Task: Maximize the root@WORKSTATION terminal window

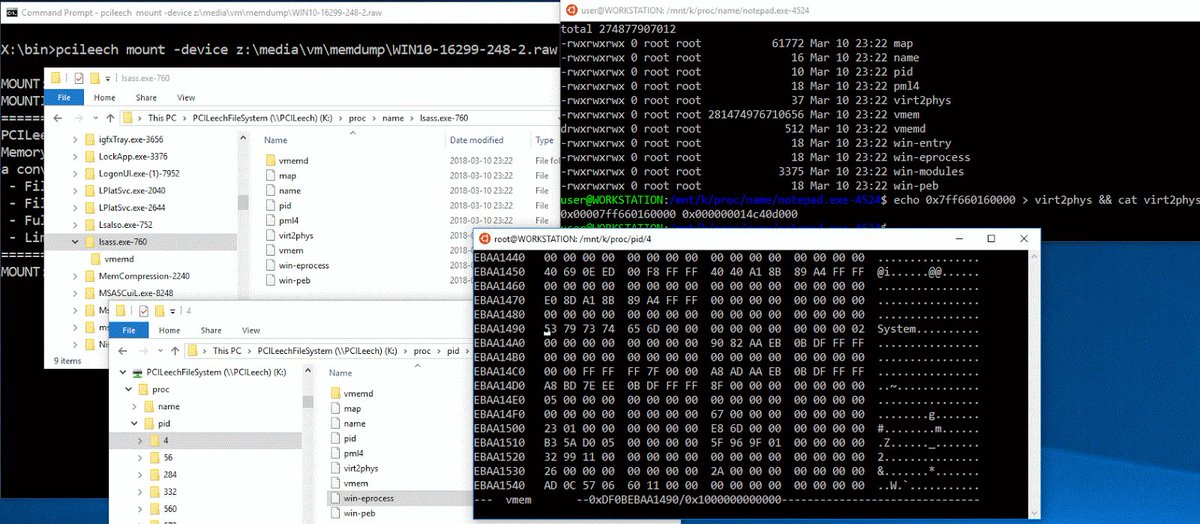Action: pos(991,238)
